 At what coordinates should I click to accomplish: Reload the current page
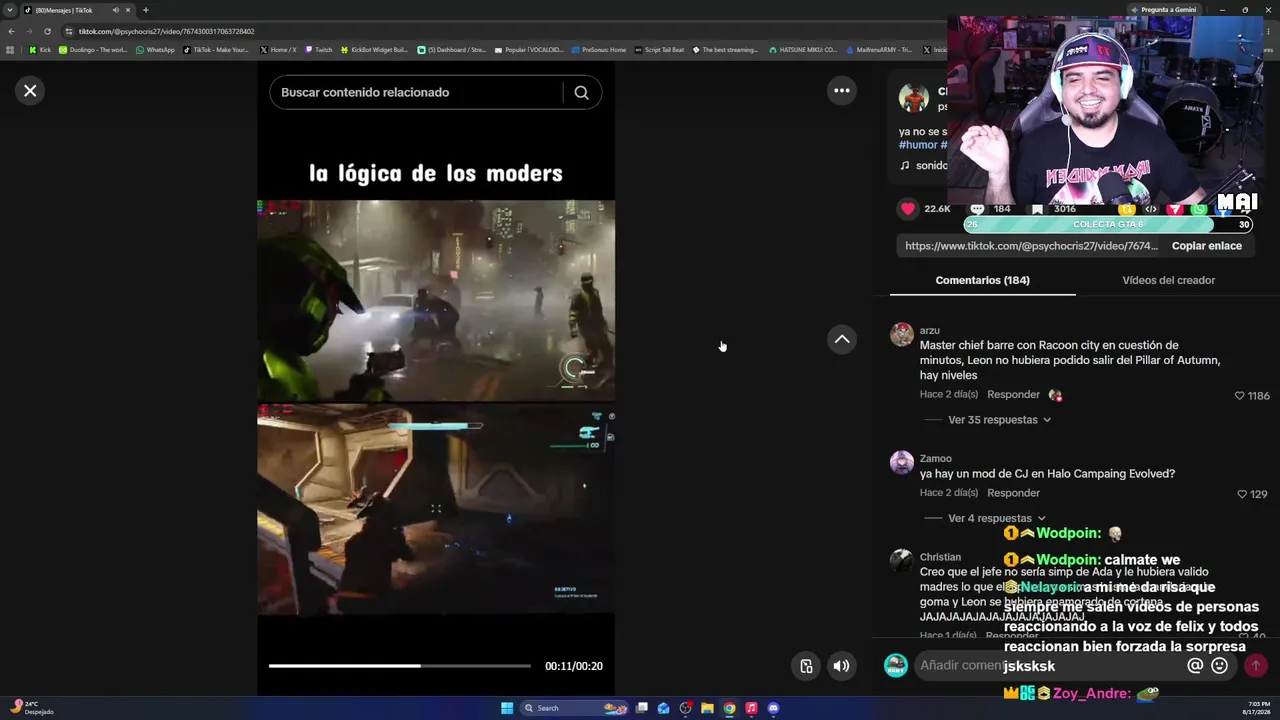47,31
